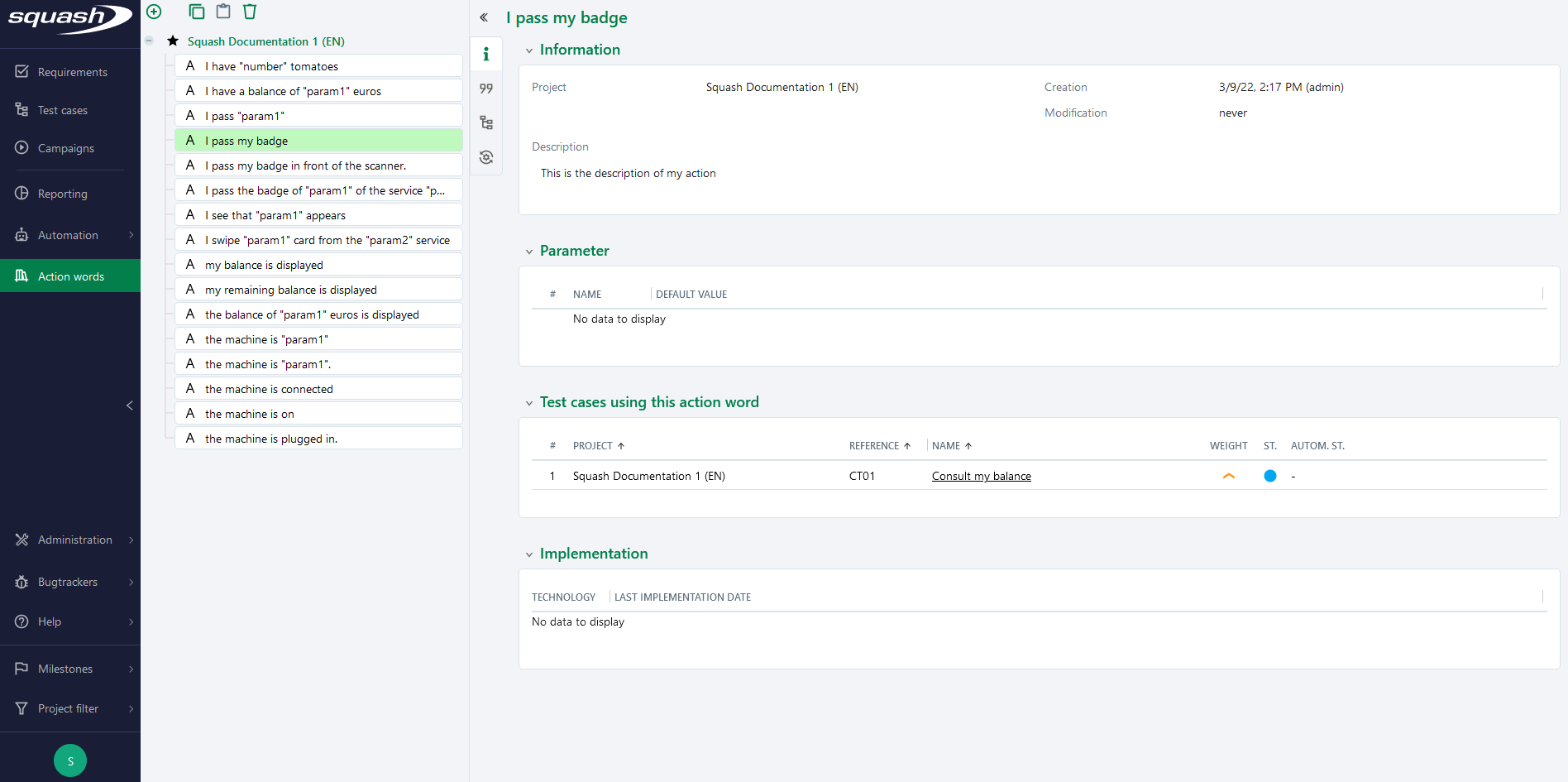
Task: Open the quotes panel icon
Action: (486, 89)
